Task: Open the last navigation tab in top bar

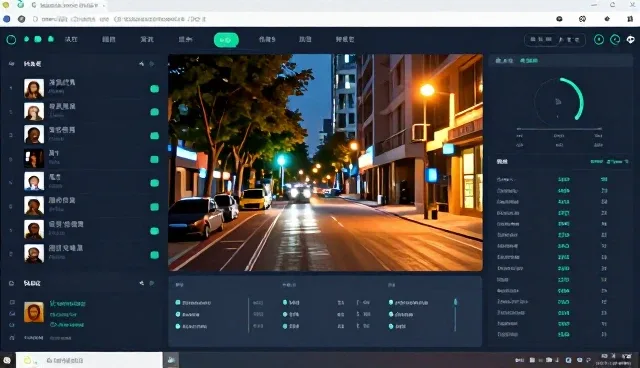Action: tap(345, 40)
